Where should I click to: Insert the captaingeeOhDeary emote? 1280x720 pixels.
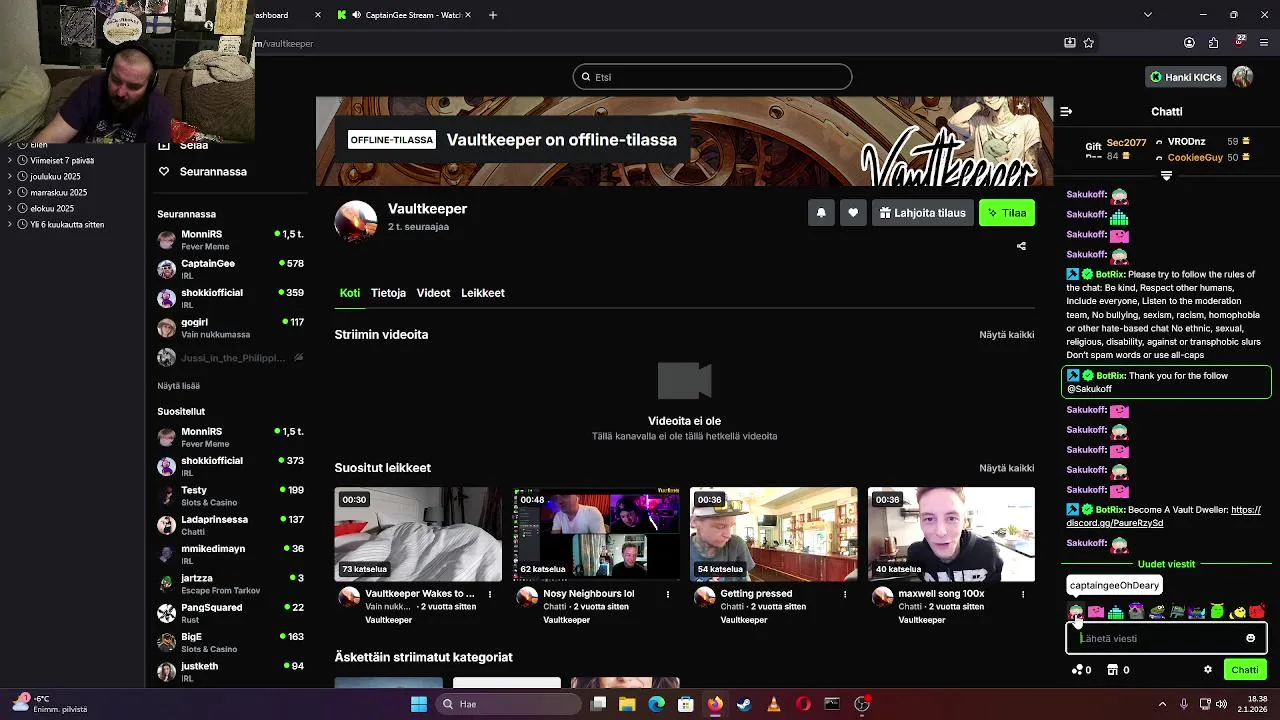[1075, 611]
